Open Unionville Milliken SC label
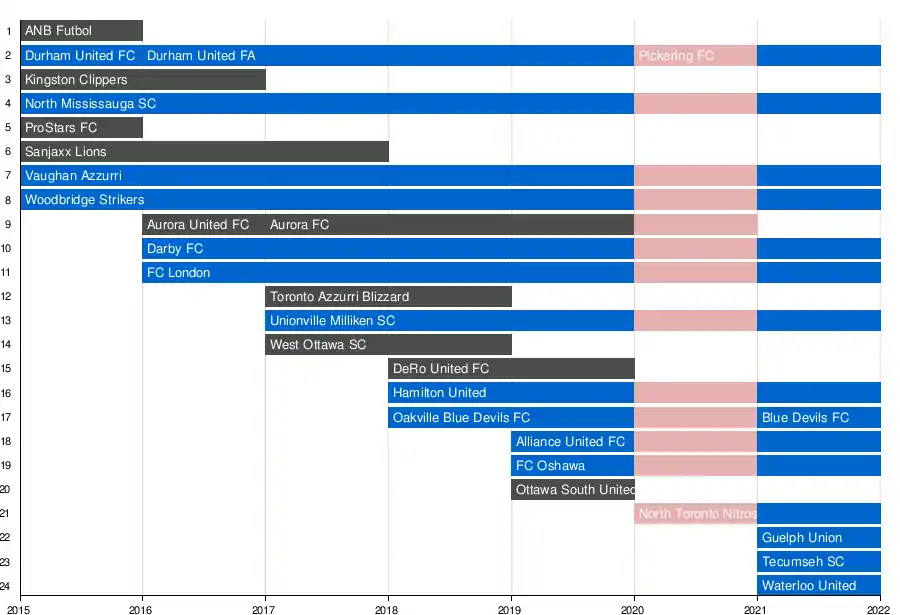 coord(333,321)
